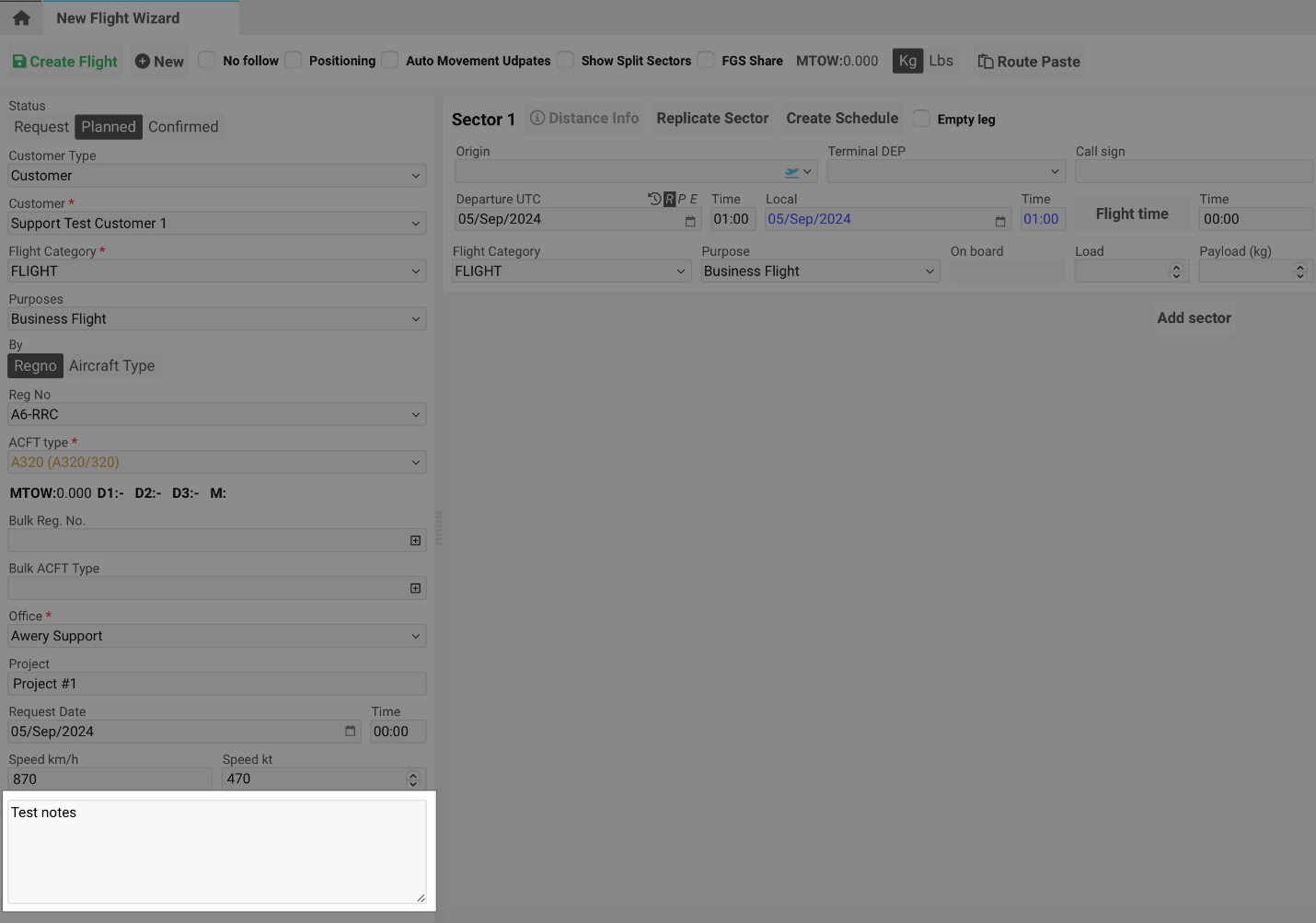This screenshot has width=1316, height=923.
Task: Click the Create Flight button
Action: [63, 61]
